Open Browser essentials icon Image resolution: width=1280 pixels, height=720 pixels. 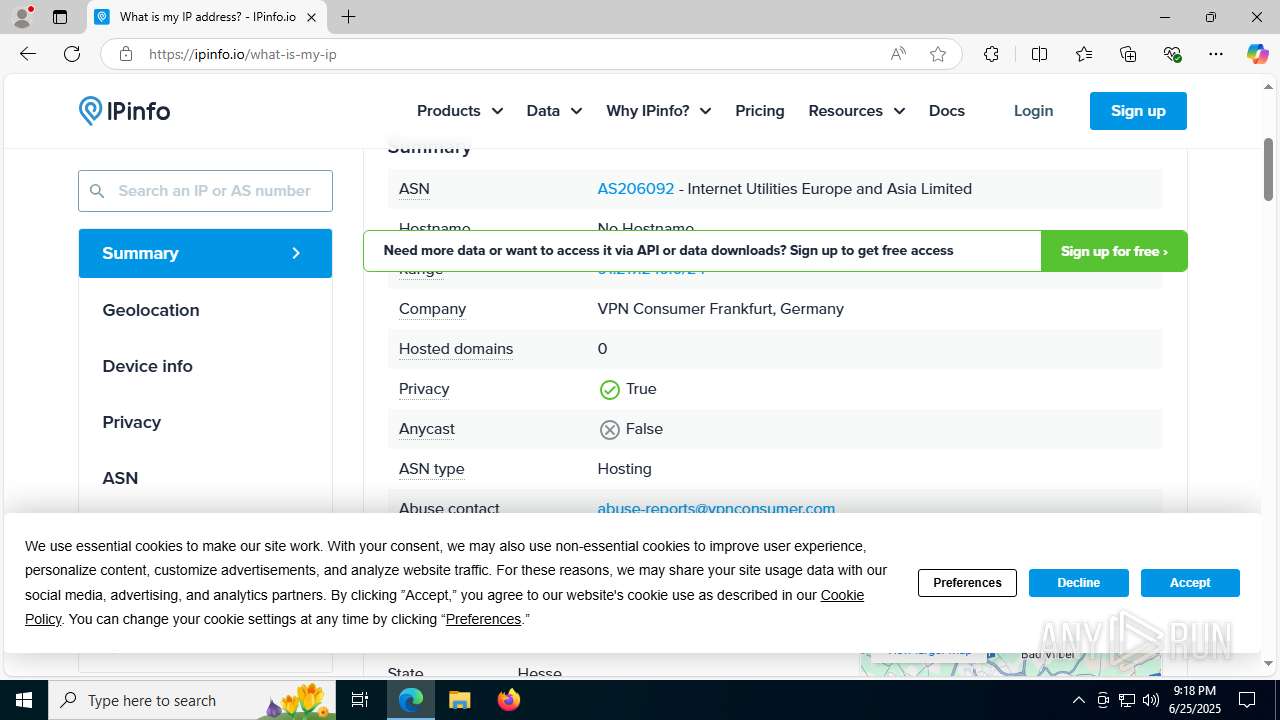pos(1172,54)
